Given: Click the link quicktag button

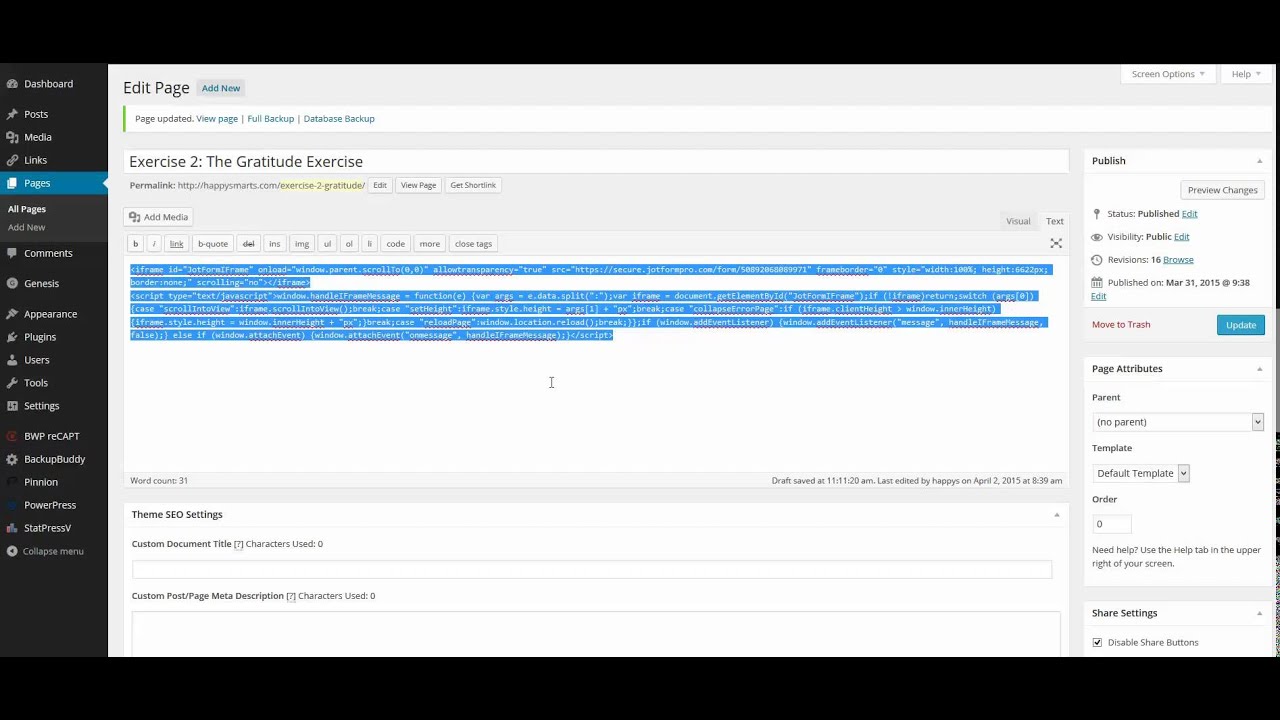Looking at the screenshot, I should click(176, 244).
